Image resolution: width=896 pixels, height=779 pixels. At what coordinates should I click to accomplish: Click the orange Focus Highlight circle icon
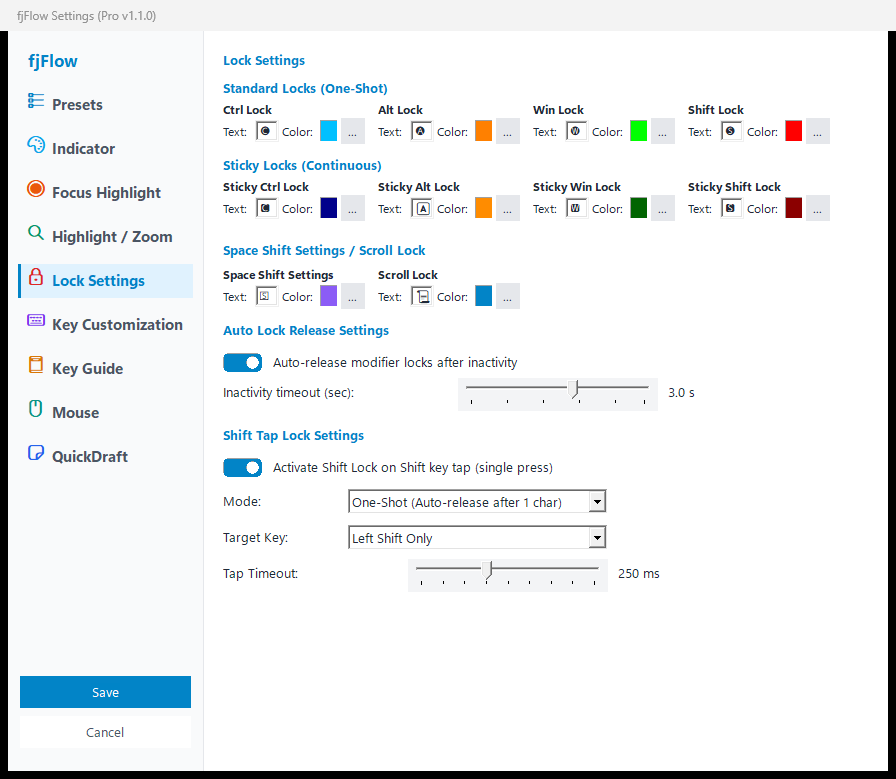pos(35,189)
